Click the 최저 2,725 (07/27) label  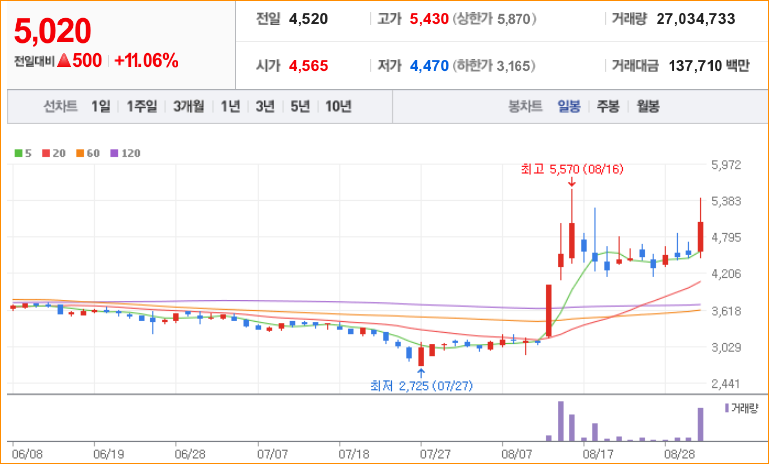pos(421,386)
